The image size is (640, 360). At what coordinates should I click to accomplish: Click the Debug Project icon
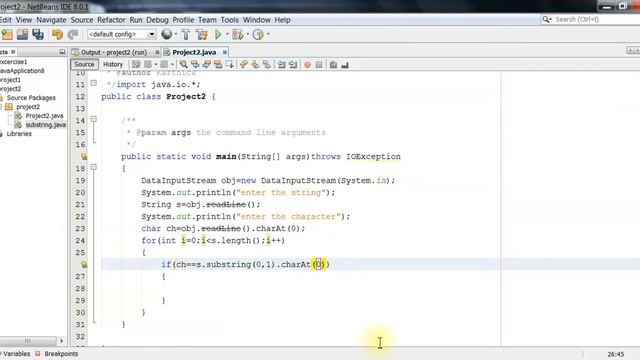pyautogui.click(x=238, y=35)
